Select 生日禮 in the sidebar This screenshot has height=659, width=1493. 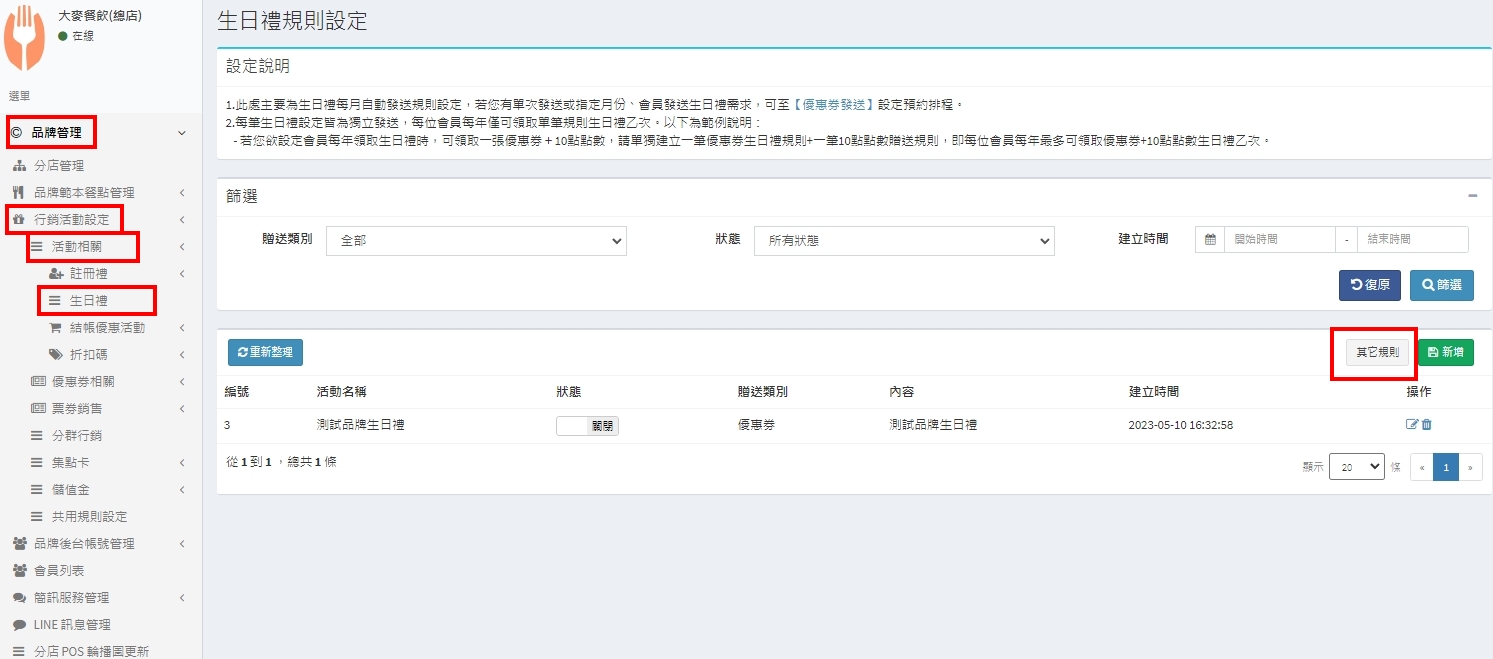click(x=88, y=301)
